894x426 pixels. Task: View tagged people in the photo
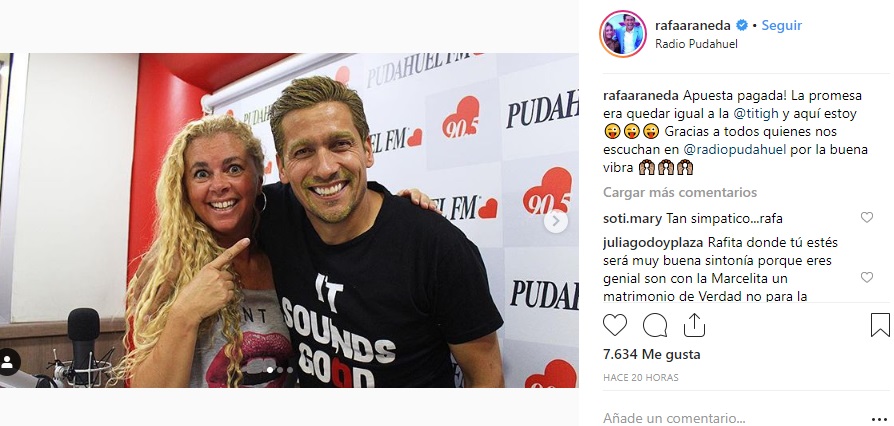coord(9,362)
